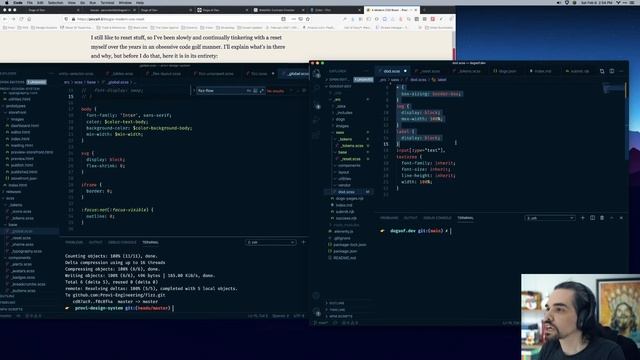Toggle Match Whole Word in find widget
The width and height of the screenshot is (640, 360).
tap(255, 91)
